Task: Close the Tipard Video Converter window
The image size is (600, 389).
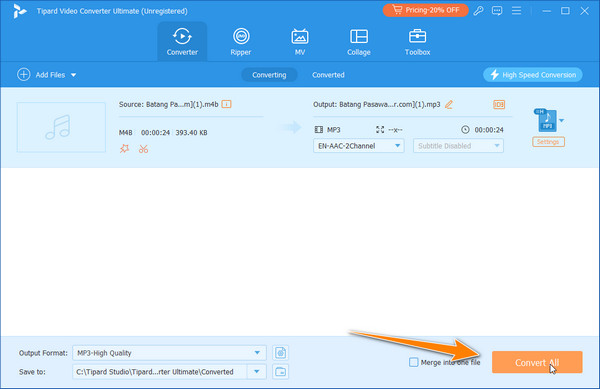Action: point(584,11)
